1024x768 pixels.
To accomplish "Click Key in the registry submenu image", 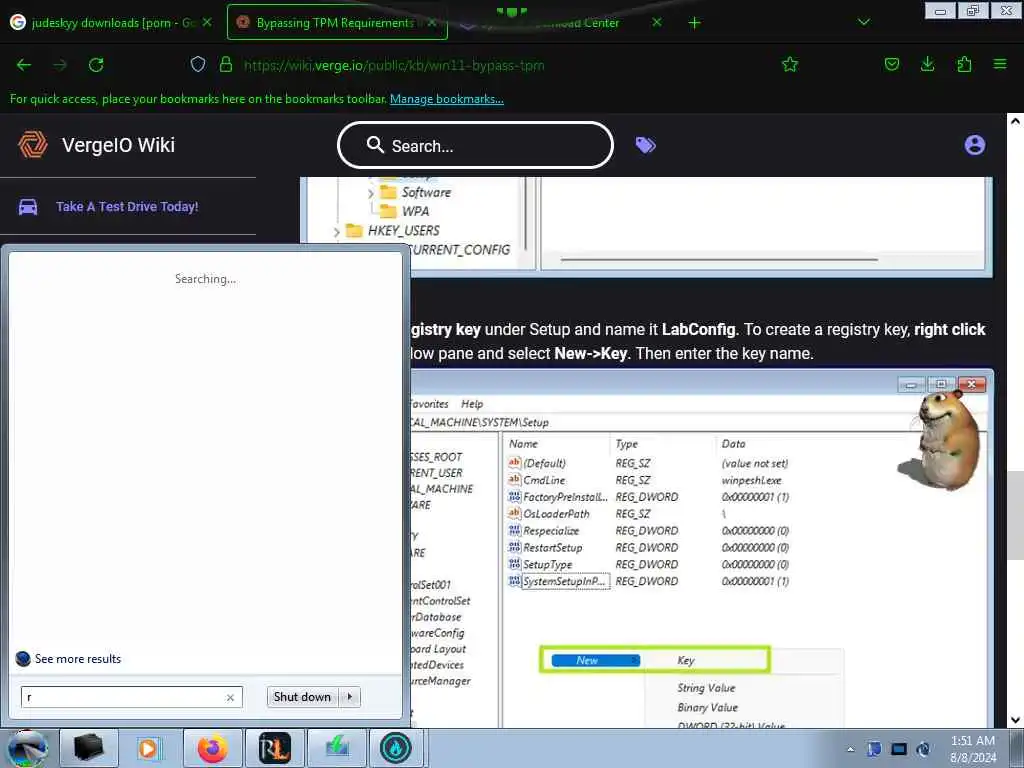I will coord(686,660).
